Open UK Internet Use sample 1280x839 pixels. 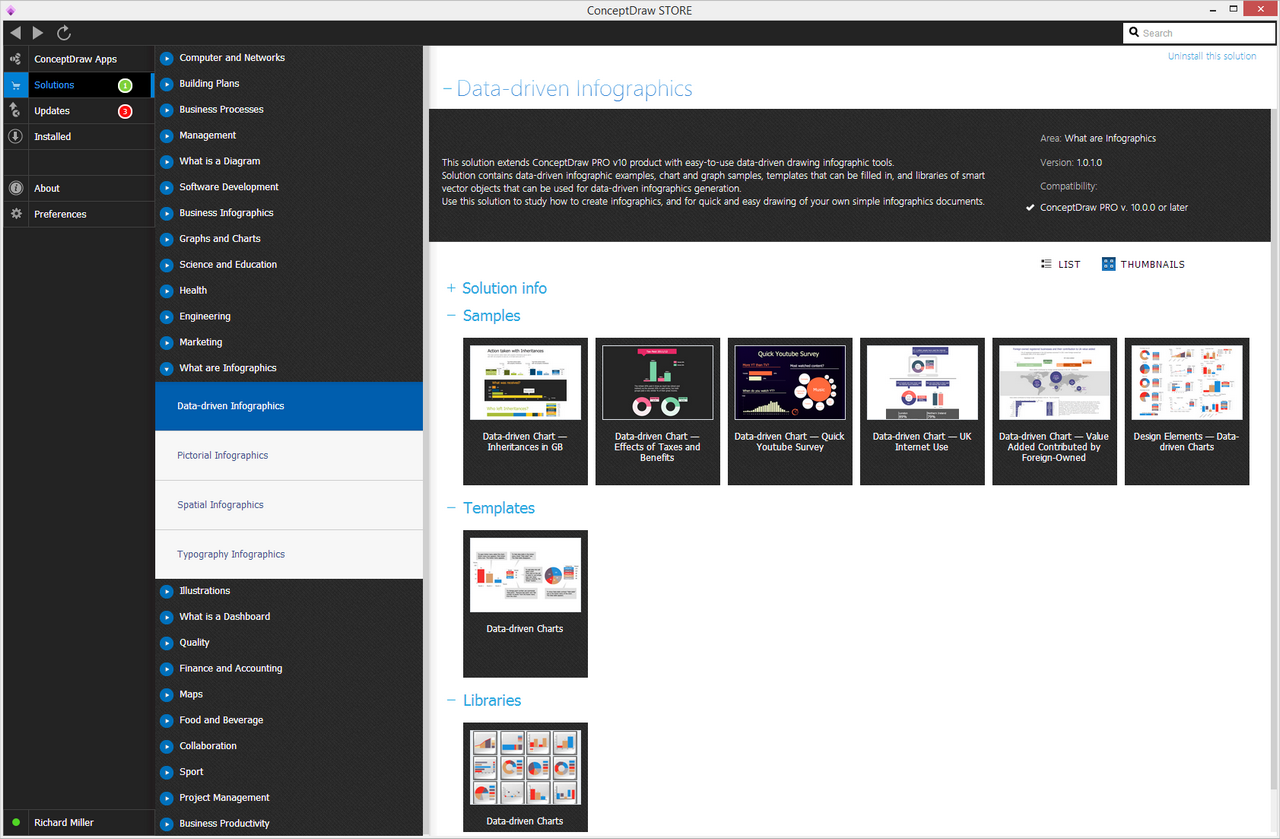pyautogui.click(x=922, y=411)
